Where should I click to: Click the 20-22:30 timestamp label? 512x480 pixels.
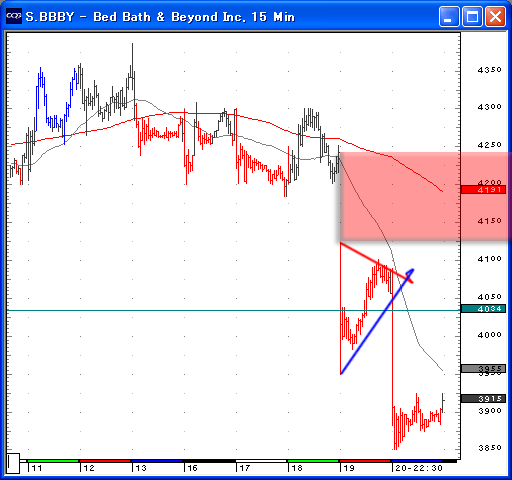(419, 468)
